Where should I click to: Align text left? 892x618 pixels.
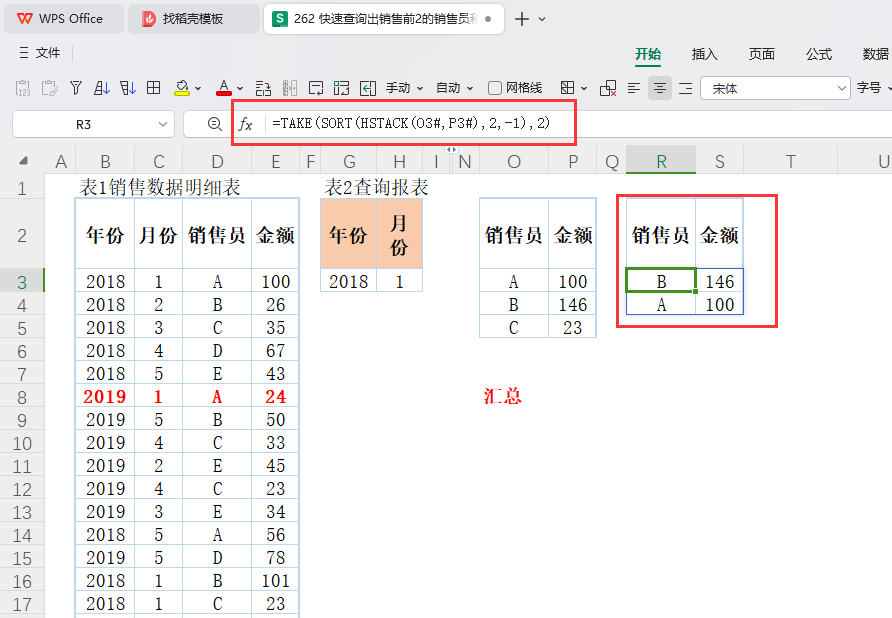pos(634,88)
